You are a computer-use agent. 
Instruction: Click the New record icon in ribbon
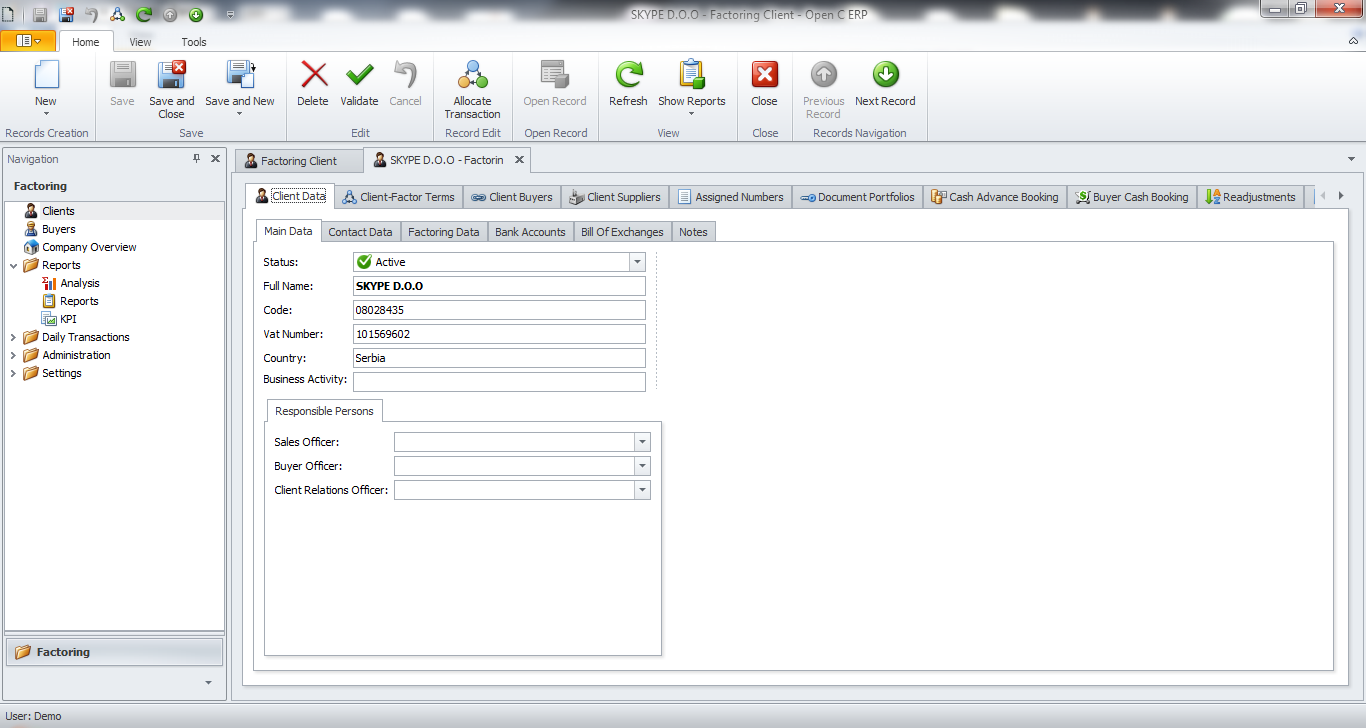click(46, 76)
